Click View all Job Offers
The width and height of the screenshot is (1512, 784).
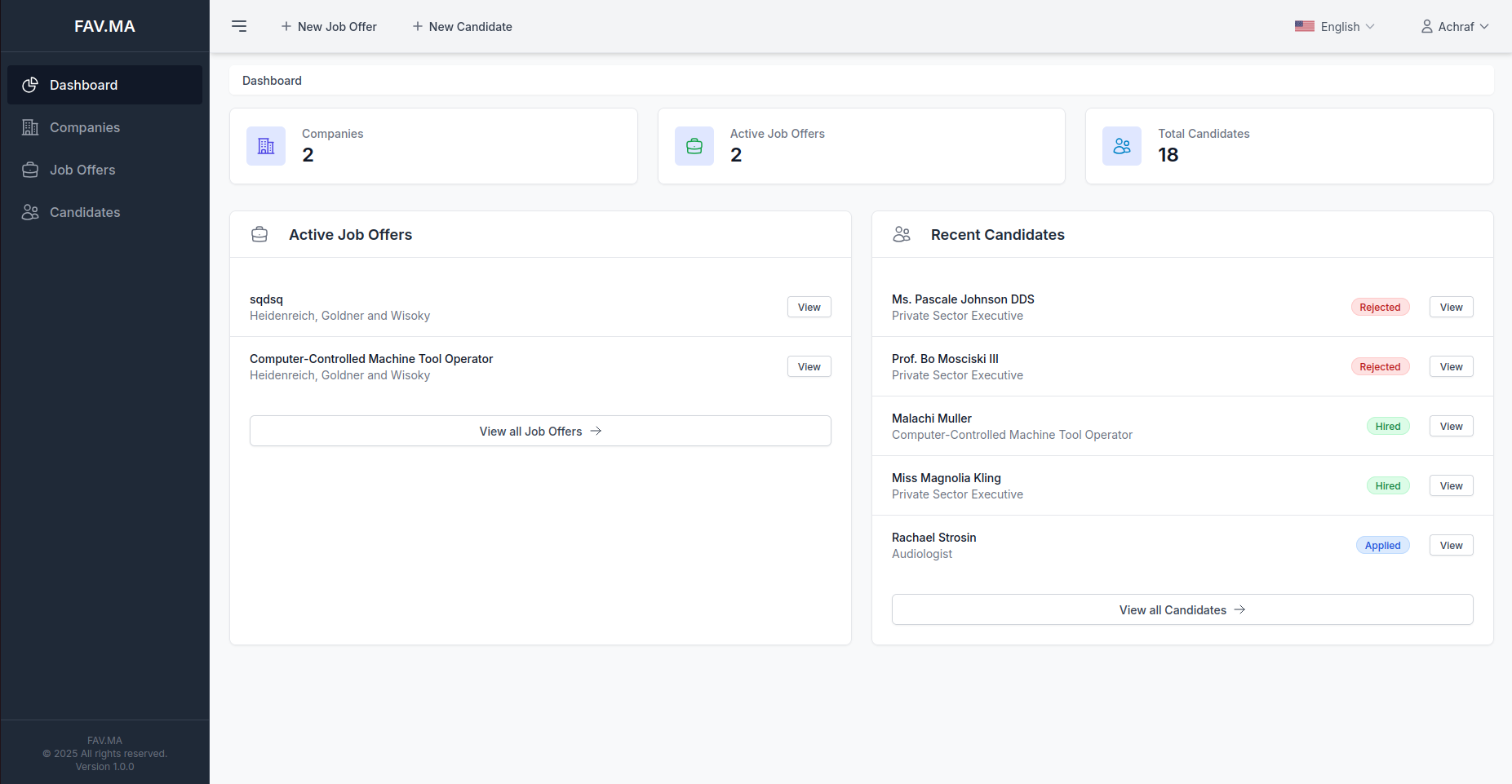coord(540,431)
